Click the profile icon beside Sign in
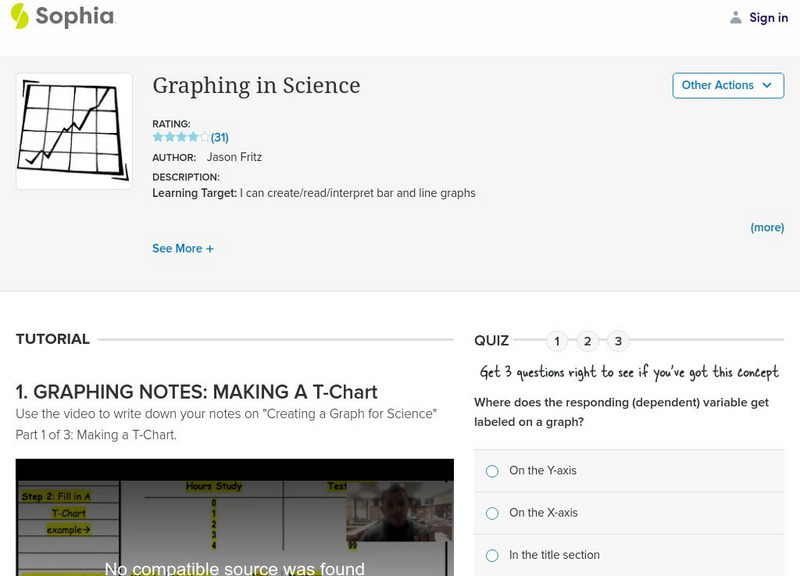Viewport: 800px width, 576px height. (x=734, y=17)
